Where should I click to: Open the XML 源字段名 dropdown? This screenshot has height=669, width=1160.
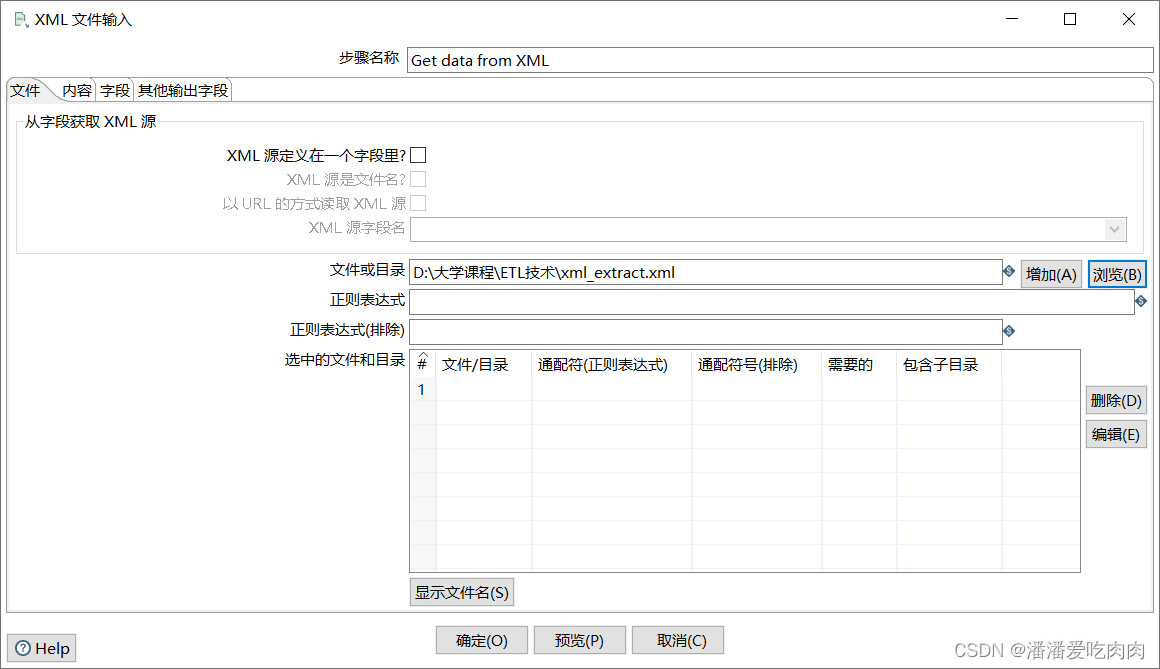coord(1114,229)
